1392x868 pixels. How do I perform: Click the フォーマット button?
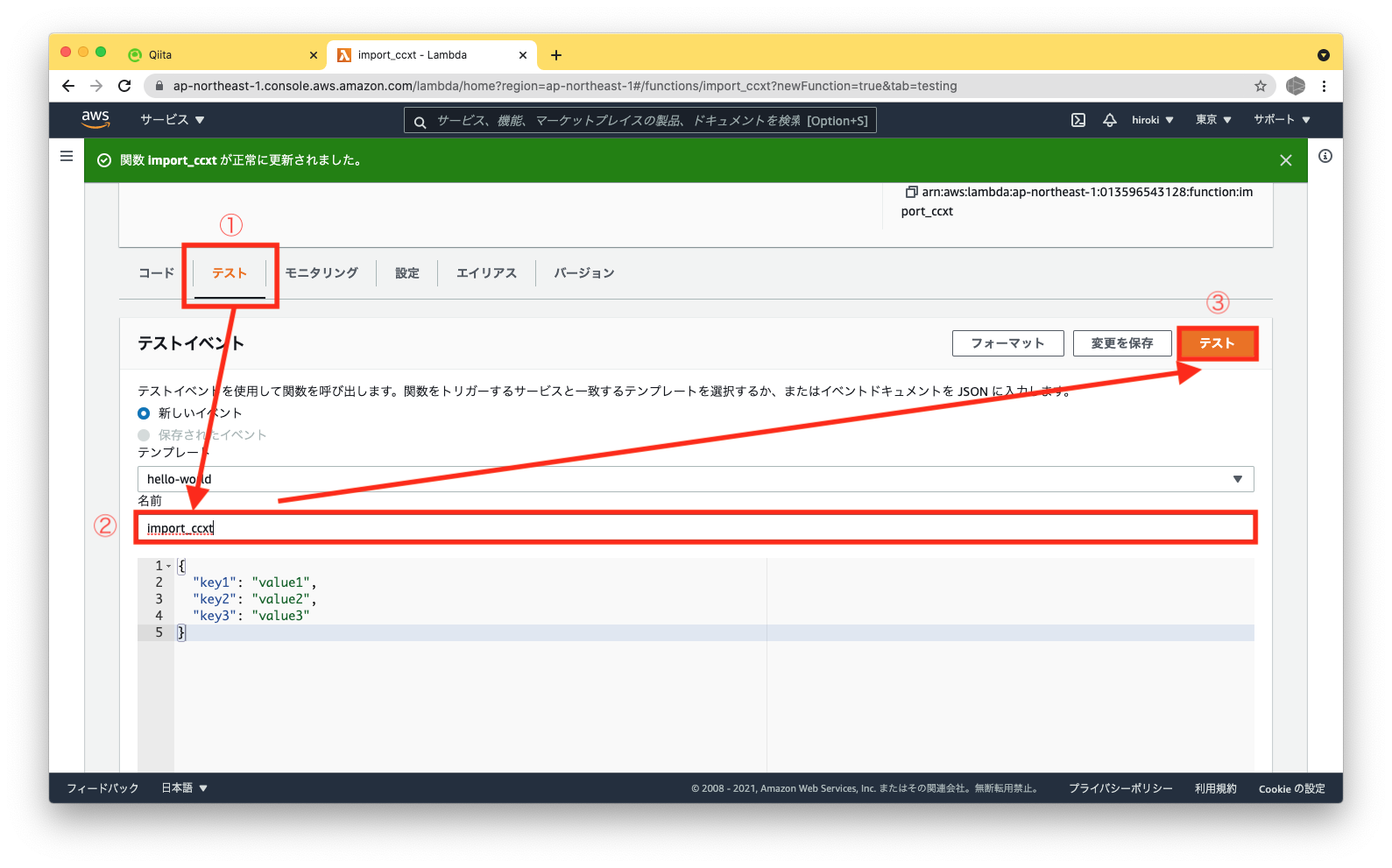coord(1008,343)
